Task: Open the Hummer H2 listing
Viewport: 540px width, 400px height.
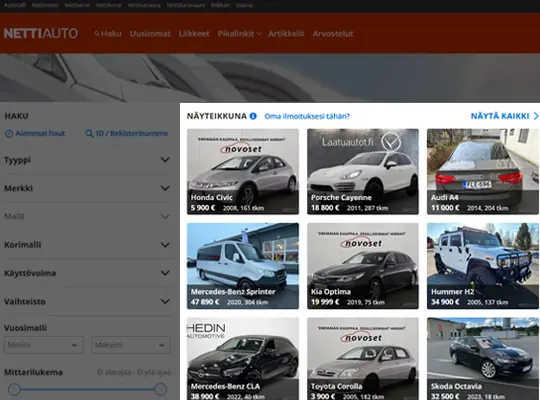Action: [x=483, y=266]
